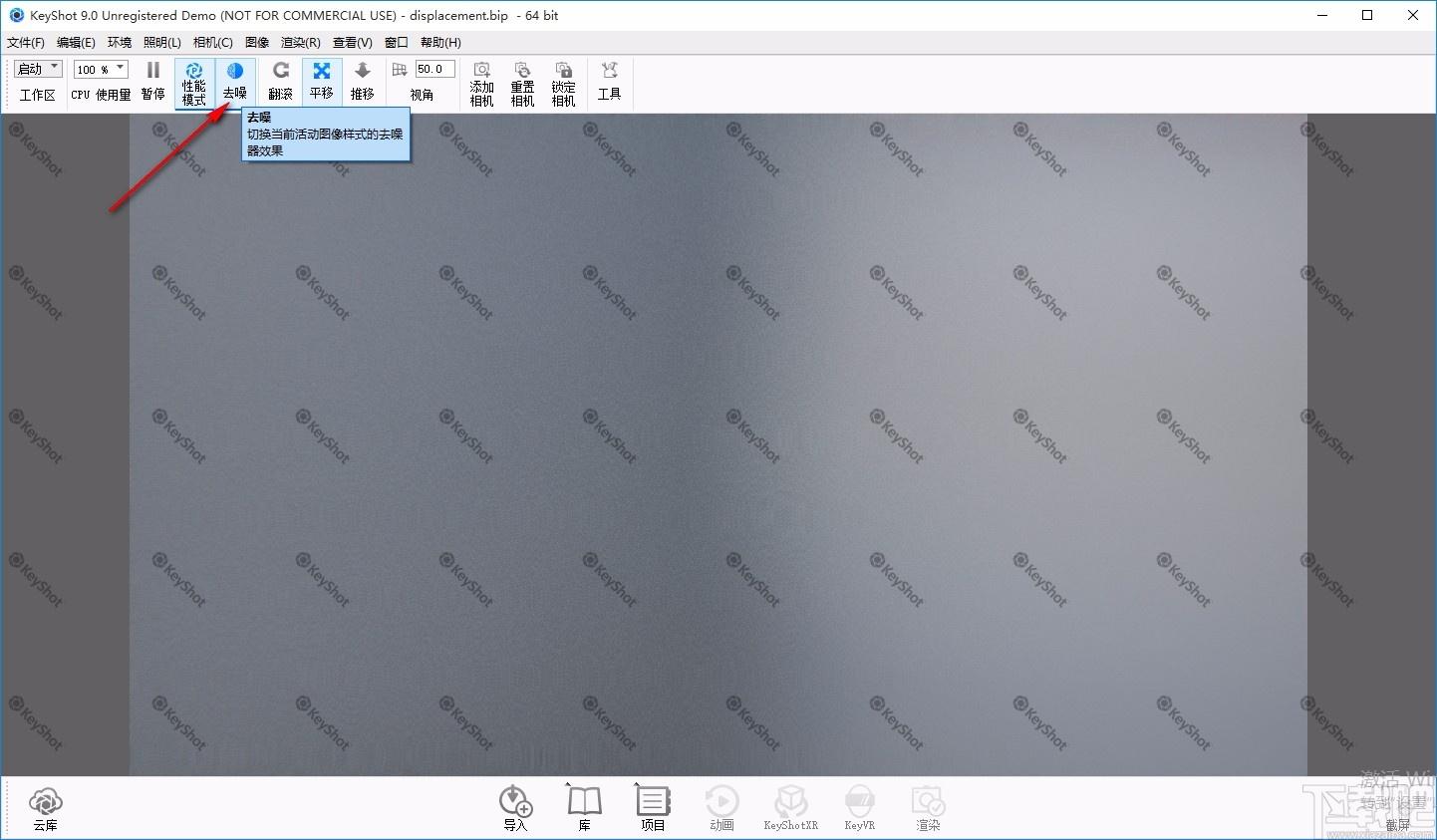Toggle 锁定相机 lock camera
Screen dimensions: 1437x840
564,83
